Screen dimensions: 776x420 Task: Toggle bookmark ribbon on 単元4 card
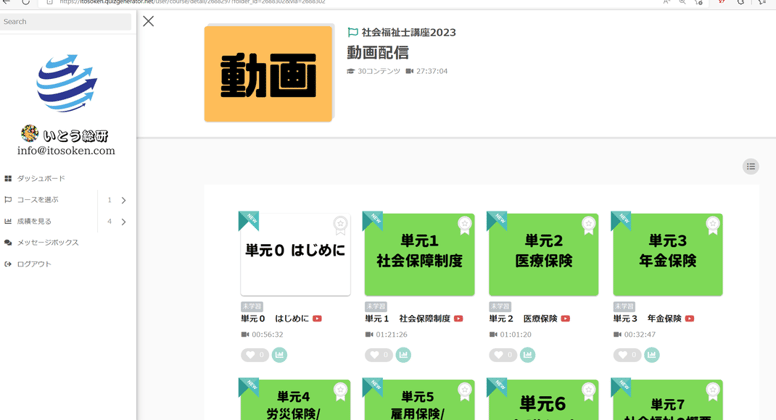pos(340,392)
